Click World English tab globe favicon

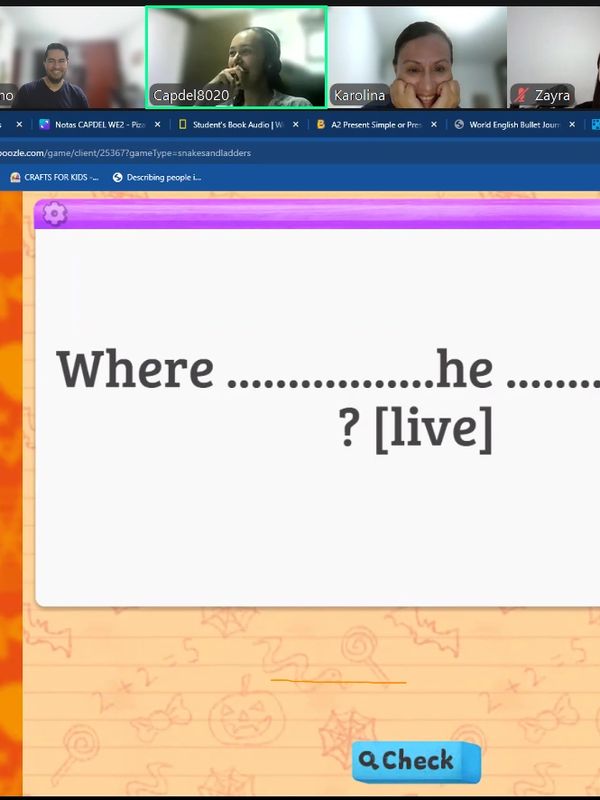459,124
